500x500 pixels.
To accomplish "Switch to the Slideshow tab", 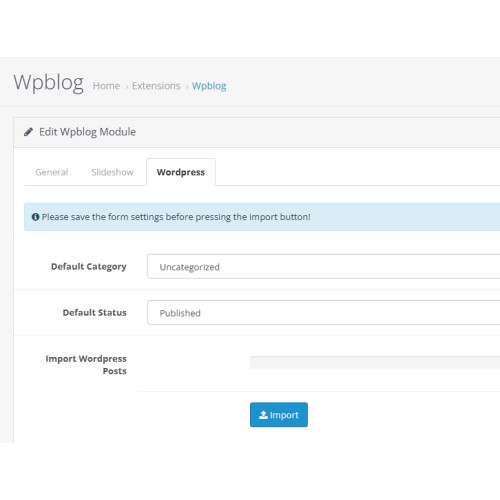I will click(x=112, y=172).
